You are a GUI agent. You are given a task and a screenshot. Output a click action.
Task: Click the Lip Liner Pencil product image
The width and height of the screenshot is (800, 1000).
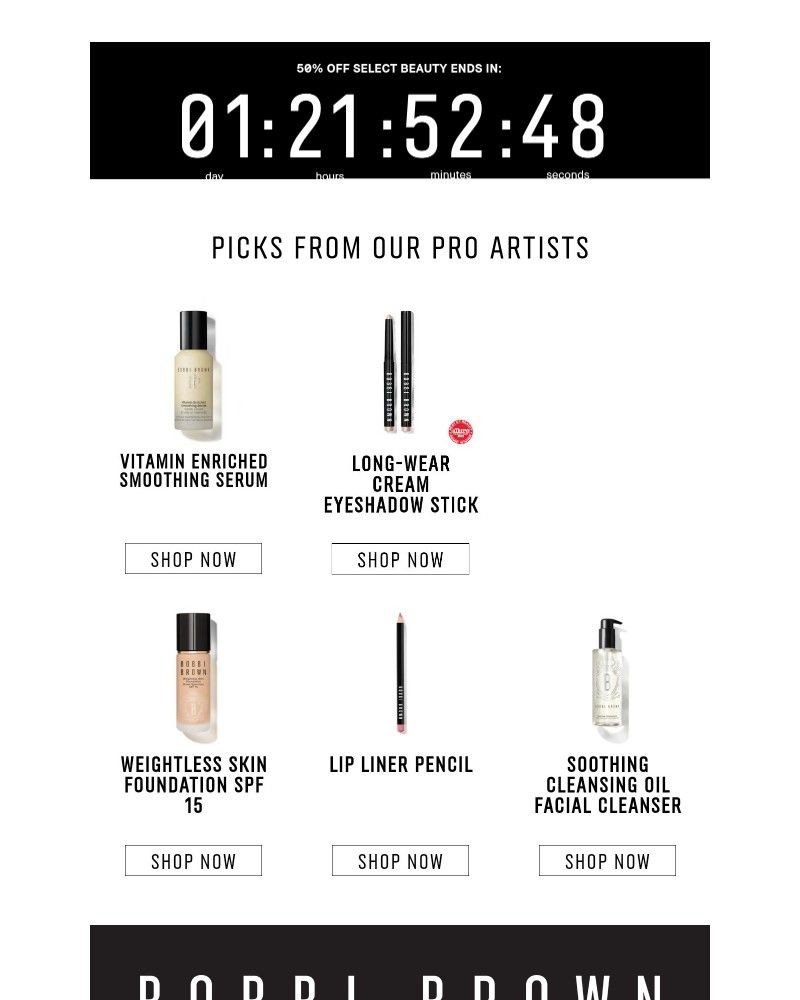point(400,675)
